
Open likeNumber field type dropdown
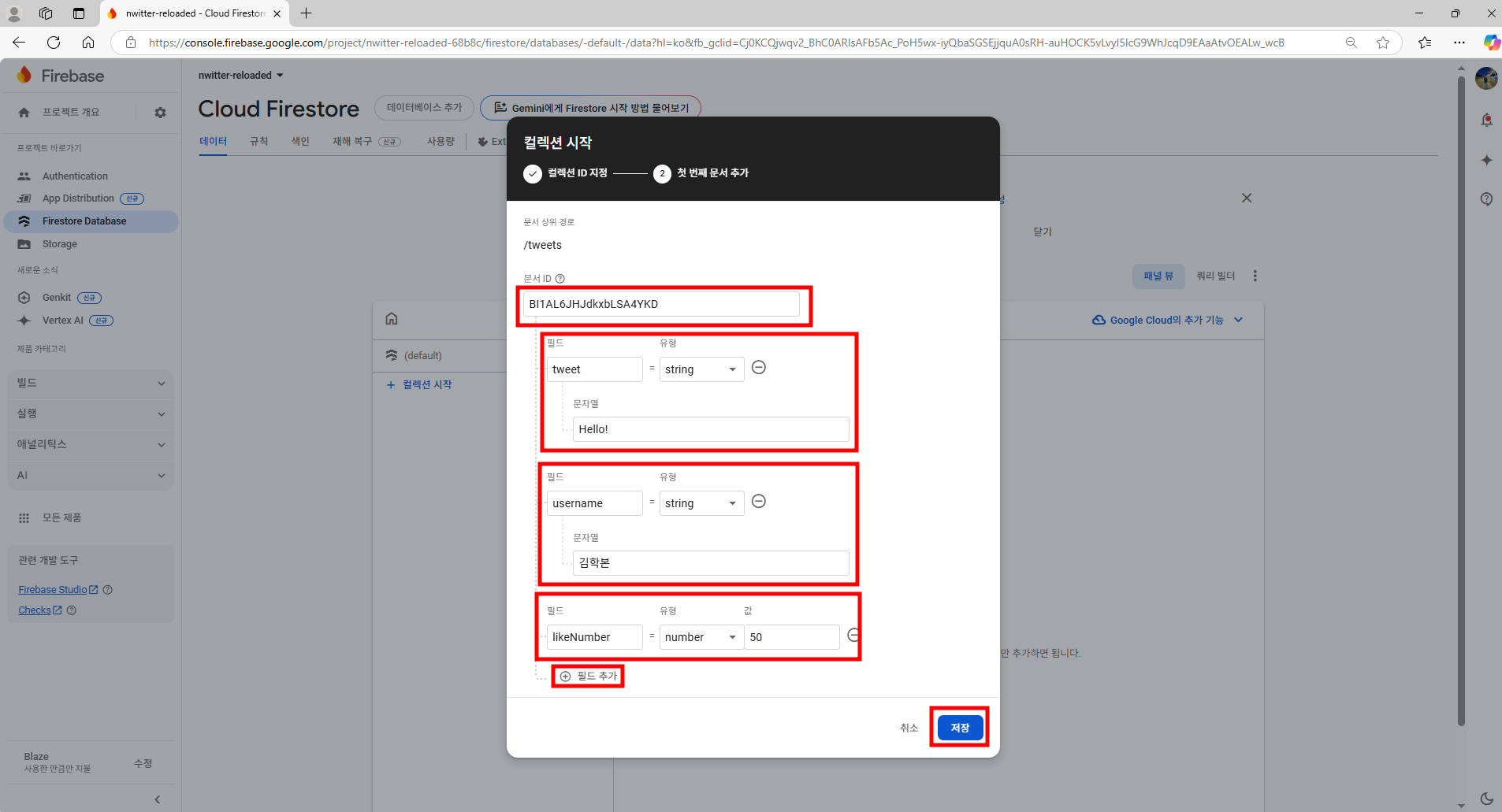[701, 637]
